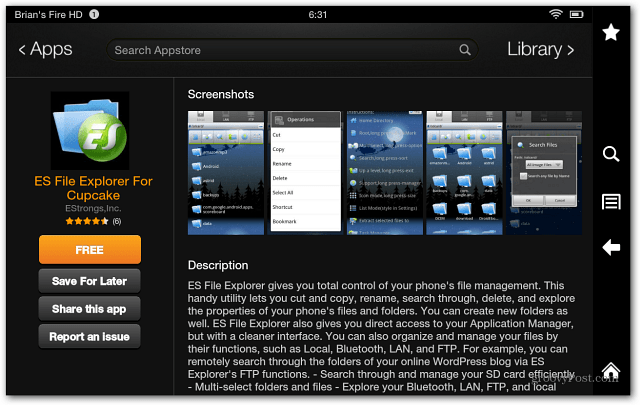Go back to Apps
The width and height of the screenshot is (640, 405).
coord(45,49)
